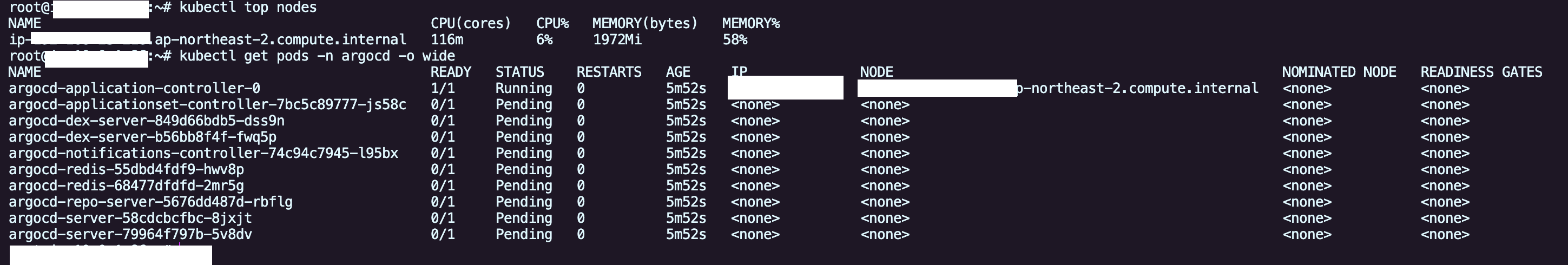Viewport: 1568px width, 265px height.
Task: Click the argocd-server-79964f797b-5v8dv pod name
Action: pos(130,235)
